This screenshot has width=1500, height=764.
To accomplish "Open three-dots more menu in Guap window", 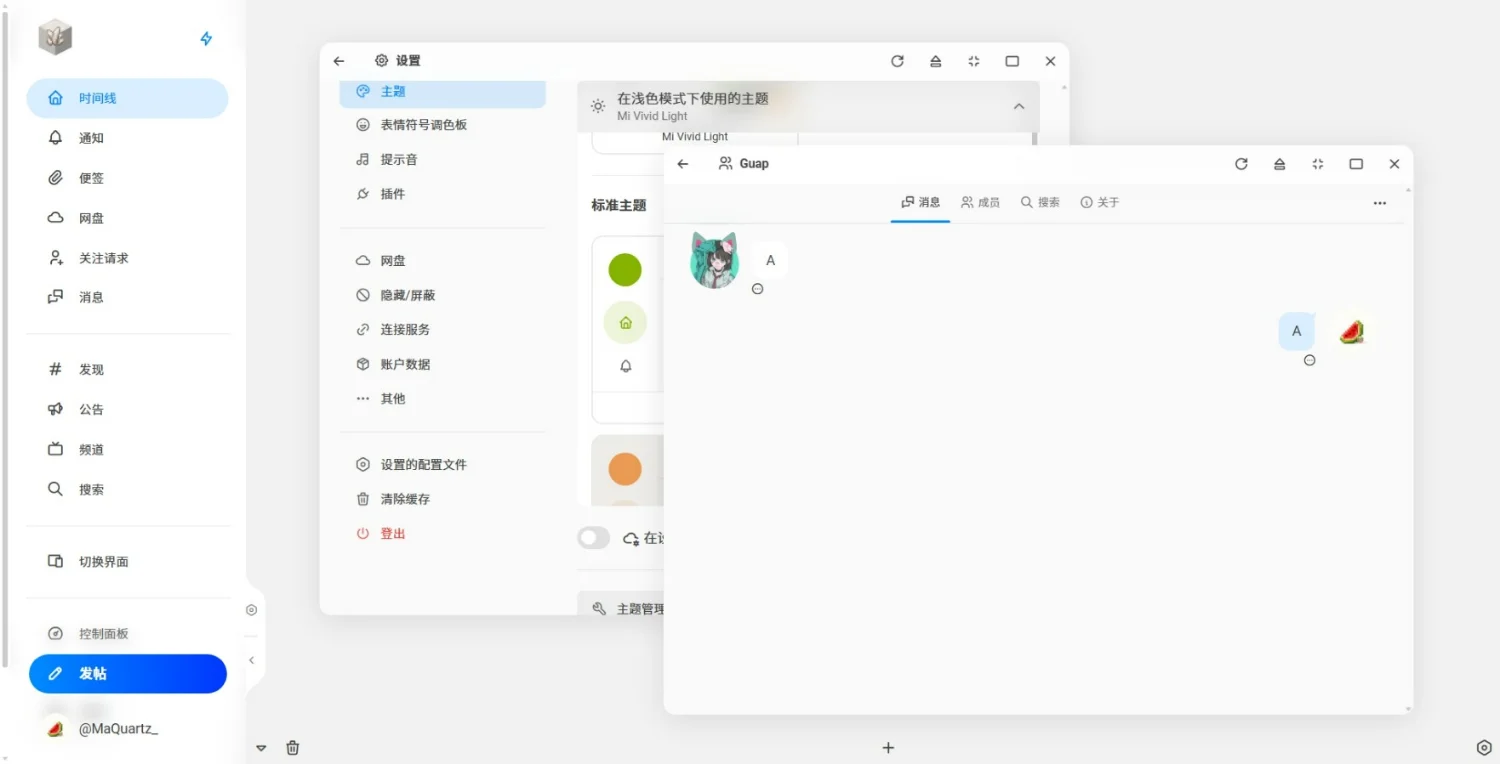I will click(x=1380, y=203).
